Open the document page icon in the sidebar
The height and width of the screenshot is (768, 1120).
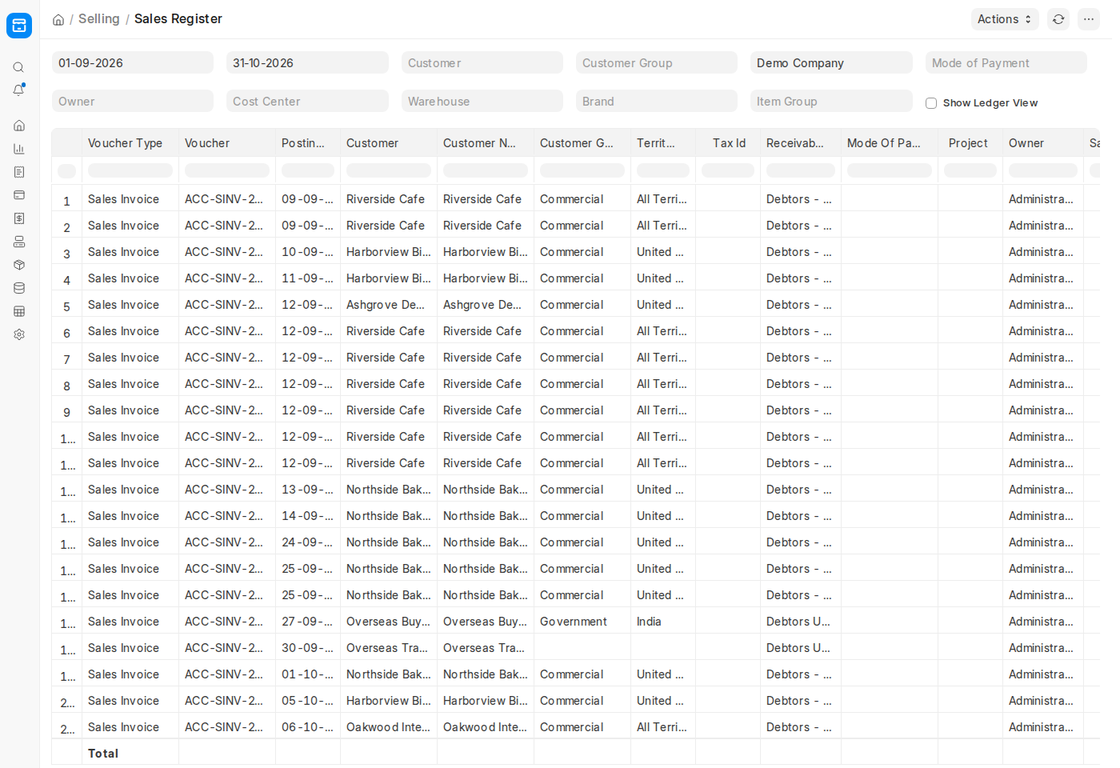coord(19,172)
